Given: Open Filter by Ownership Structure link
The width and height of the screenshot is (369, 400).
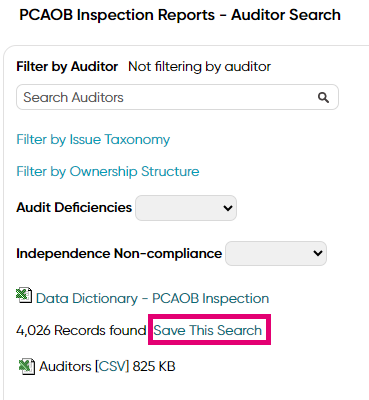Looking at the screenshot, I should coord(108,172).
